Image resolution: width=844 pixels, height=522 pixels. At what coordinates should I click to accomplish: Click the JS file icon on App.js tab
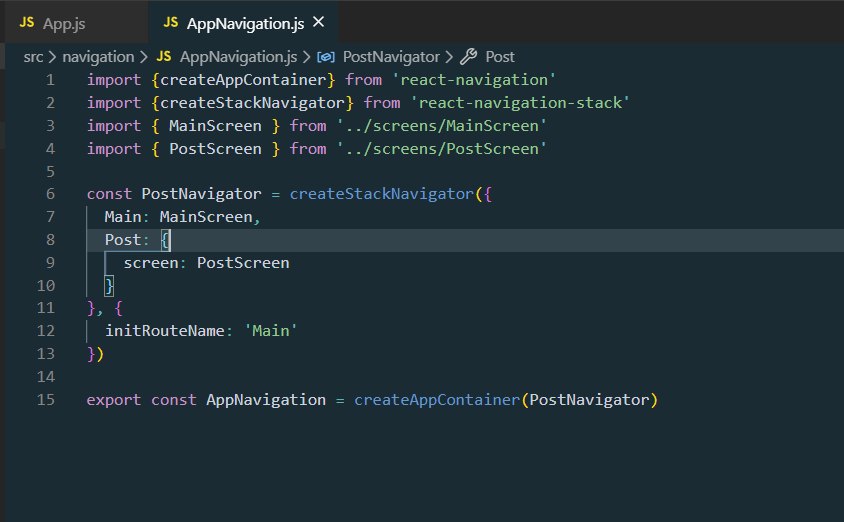pos(26,23)
